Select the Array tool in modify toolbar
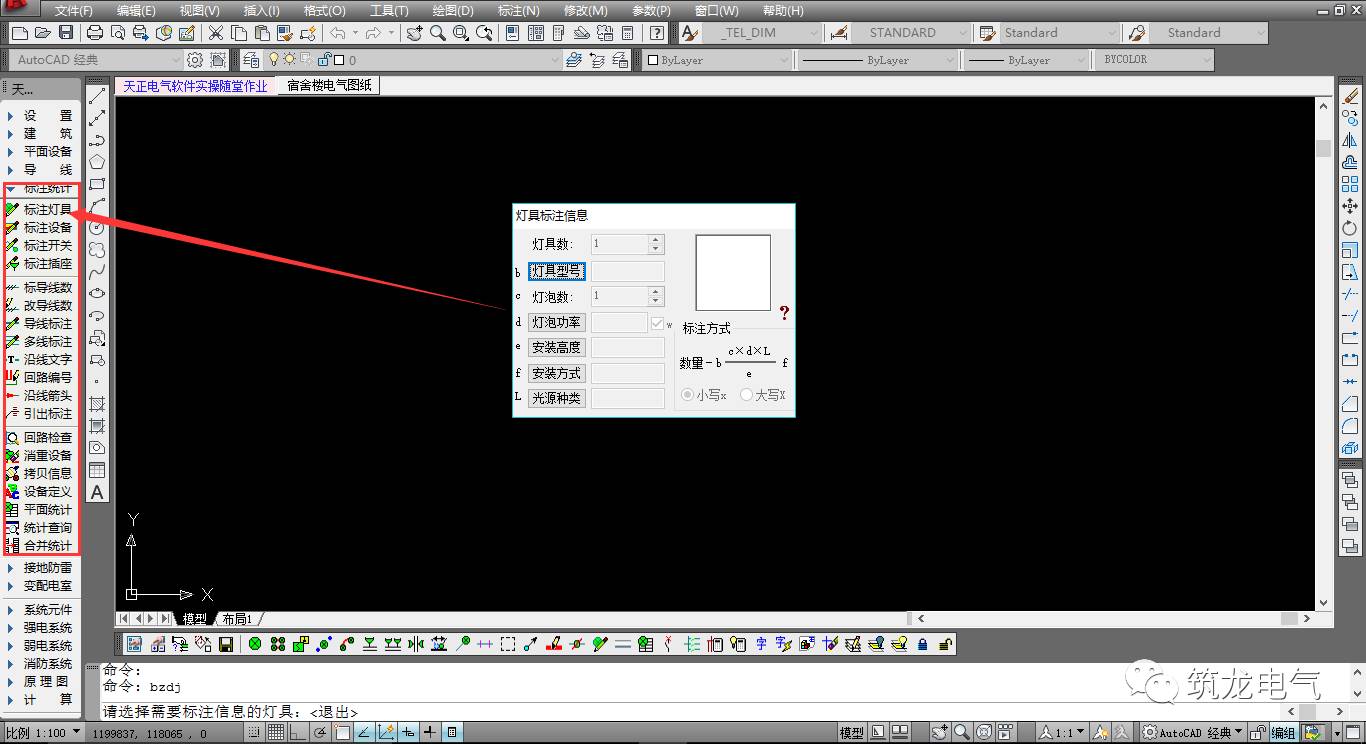Image resolution: width=1366 pixels, height=744 pixels. click(1350, 184)
